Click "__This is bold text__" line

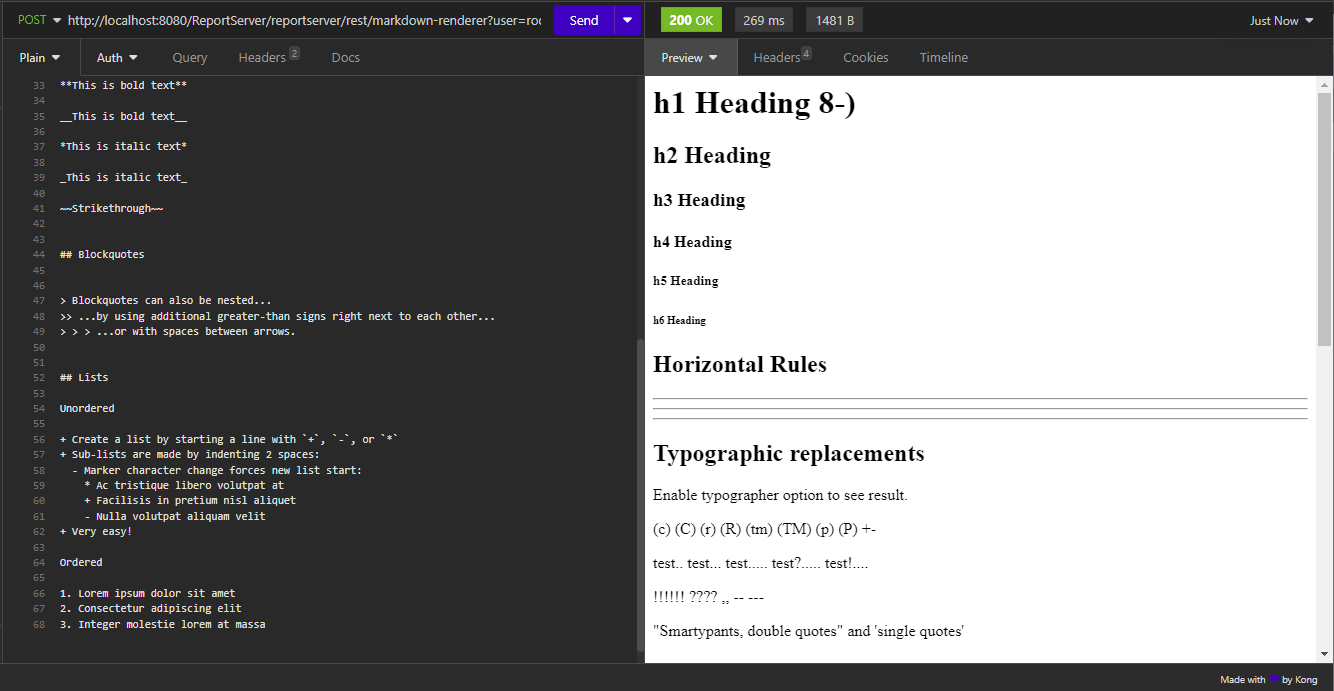(x=123, y=116)
